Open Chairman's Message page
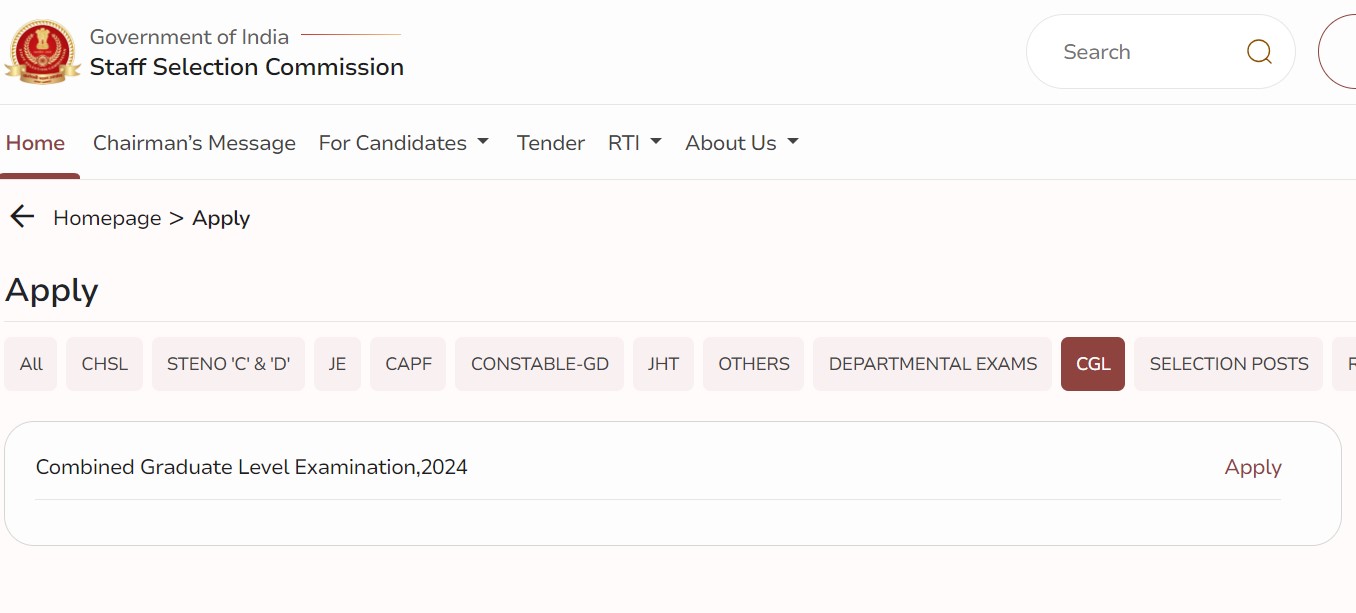 pos(194,143)
